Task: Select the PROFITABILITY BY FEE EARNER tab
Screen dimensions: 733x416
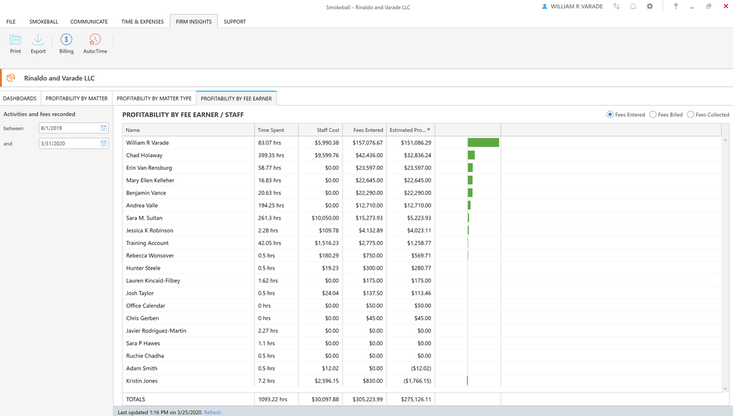Action: point(237,98)
